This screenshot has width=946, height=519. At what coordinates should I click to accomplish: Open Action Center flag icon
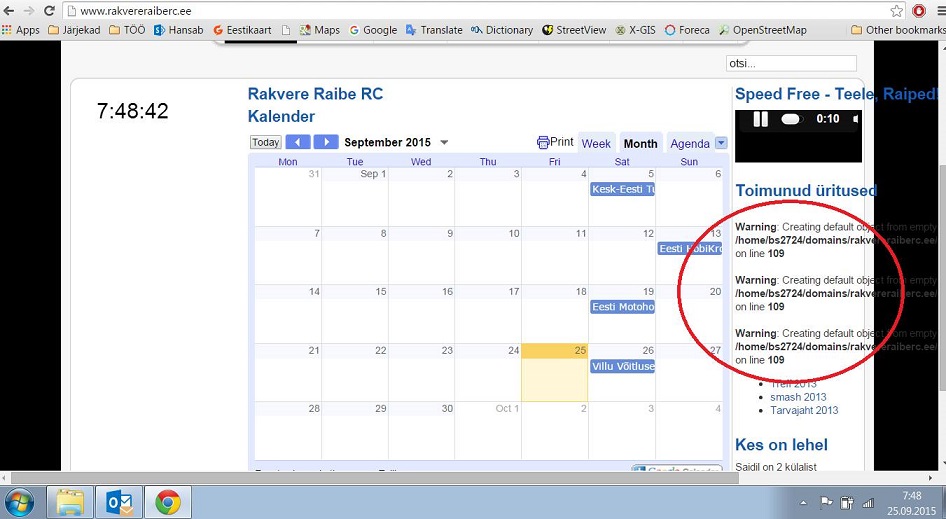(x=826, y=502)
